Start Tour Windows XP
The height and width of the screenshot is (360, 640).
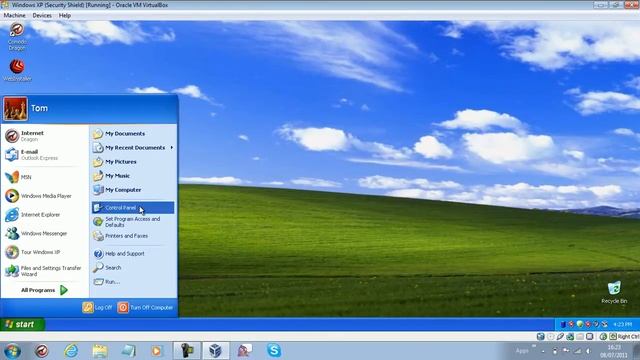(44, 252)
